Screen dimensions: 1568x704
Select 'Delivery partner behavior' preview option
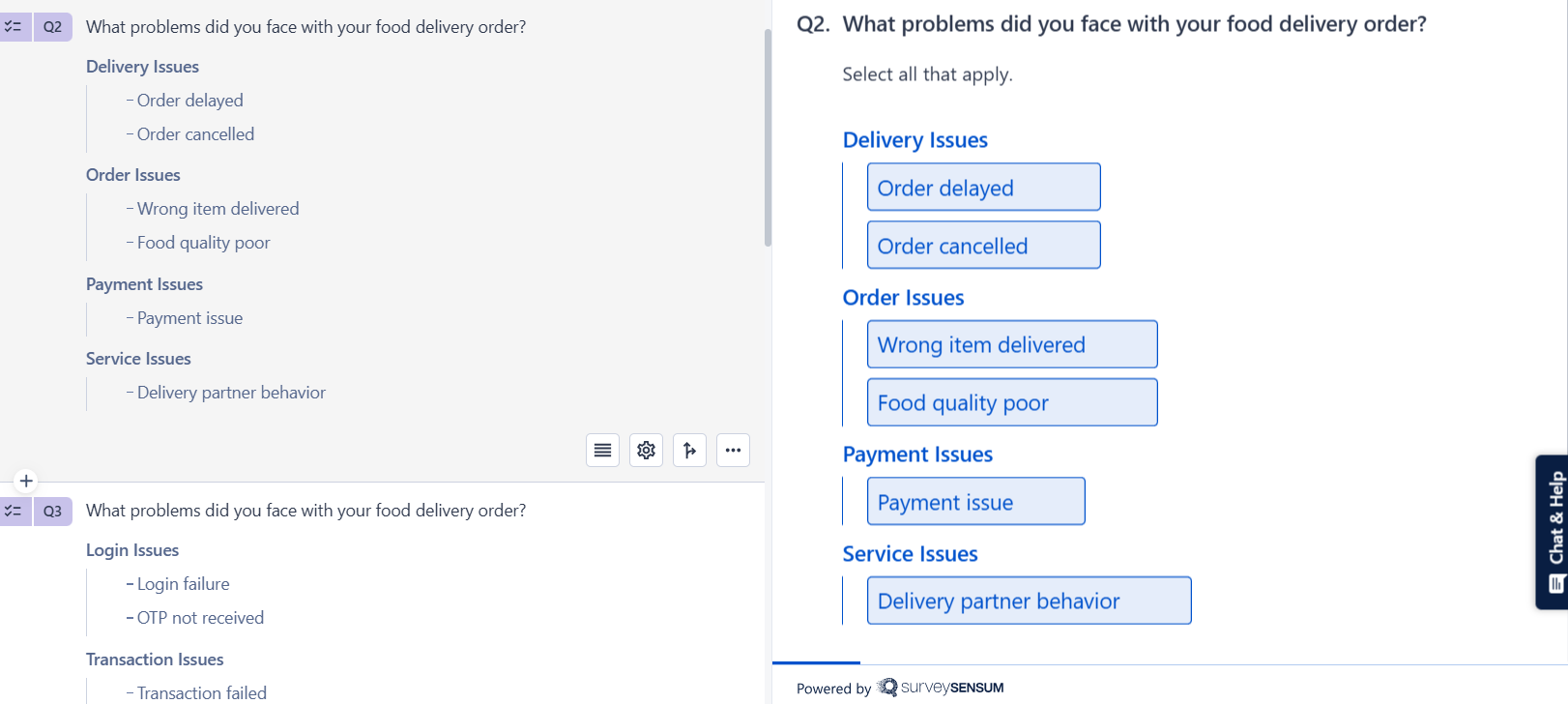(x=1029, y=601)
